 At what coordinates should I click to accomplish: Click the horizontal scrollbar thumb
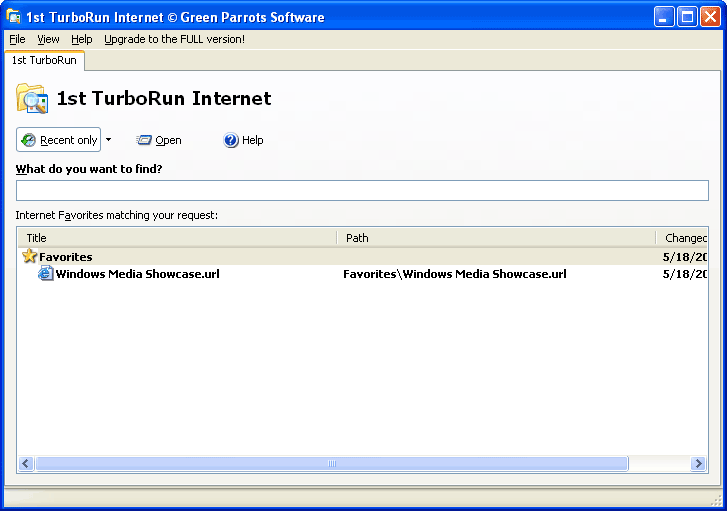click(332, 463)
